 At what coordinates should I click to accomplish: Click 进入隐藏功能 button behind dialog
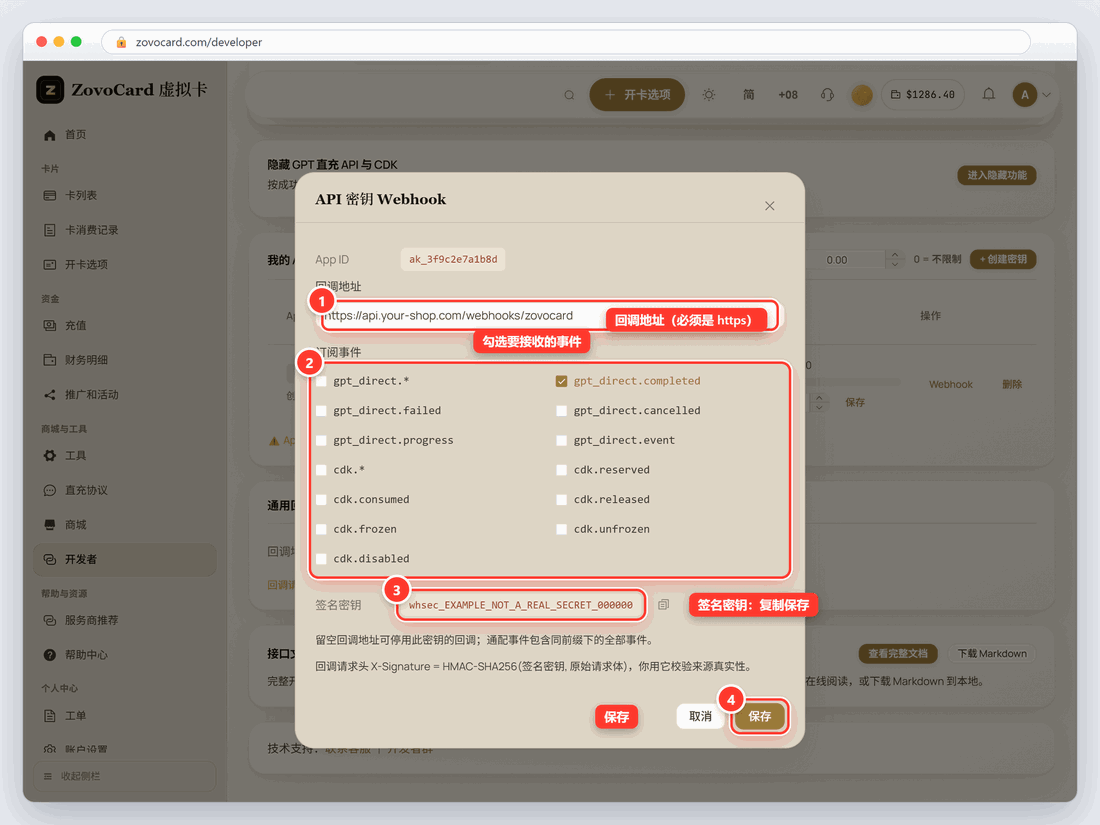pos(997,175)
